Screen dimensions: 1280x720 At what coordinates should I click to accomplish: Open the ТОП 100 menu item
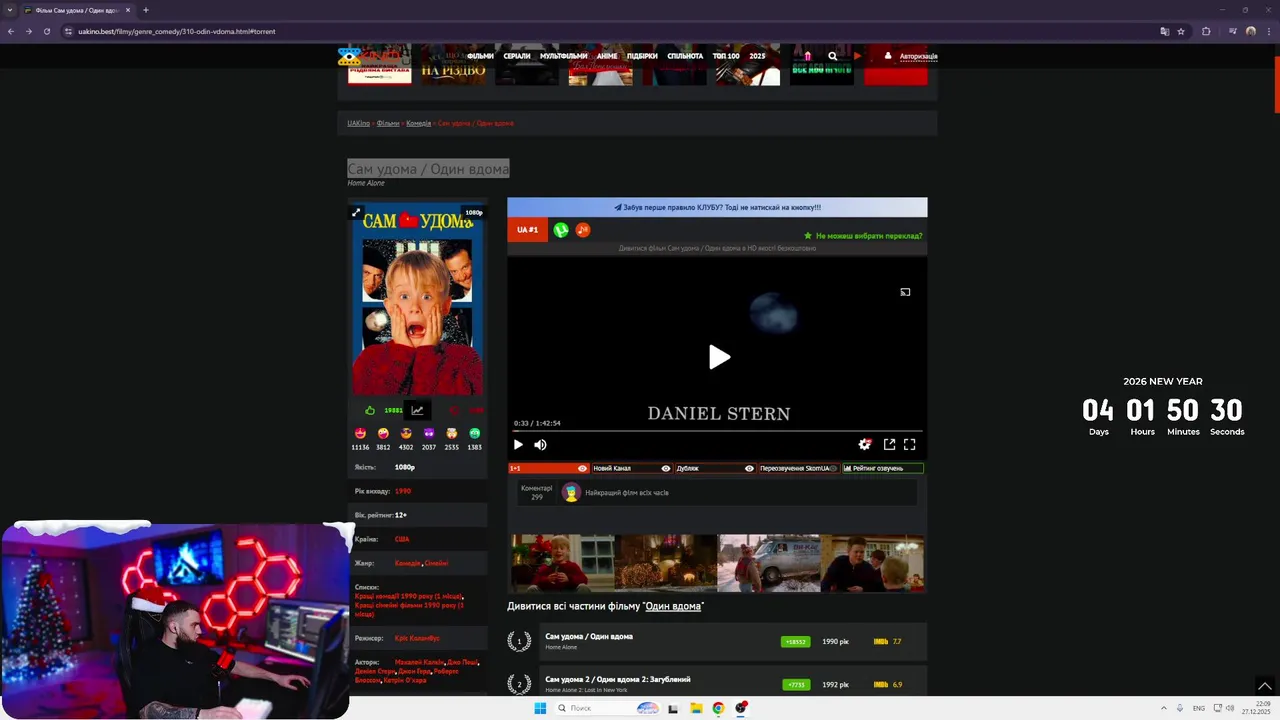[726, 56]
